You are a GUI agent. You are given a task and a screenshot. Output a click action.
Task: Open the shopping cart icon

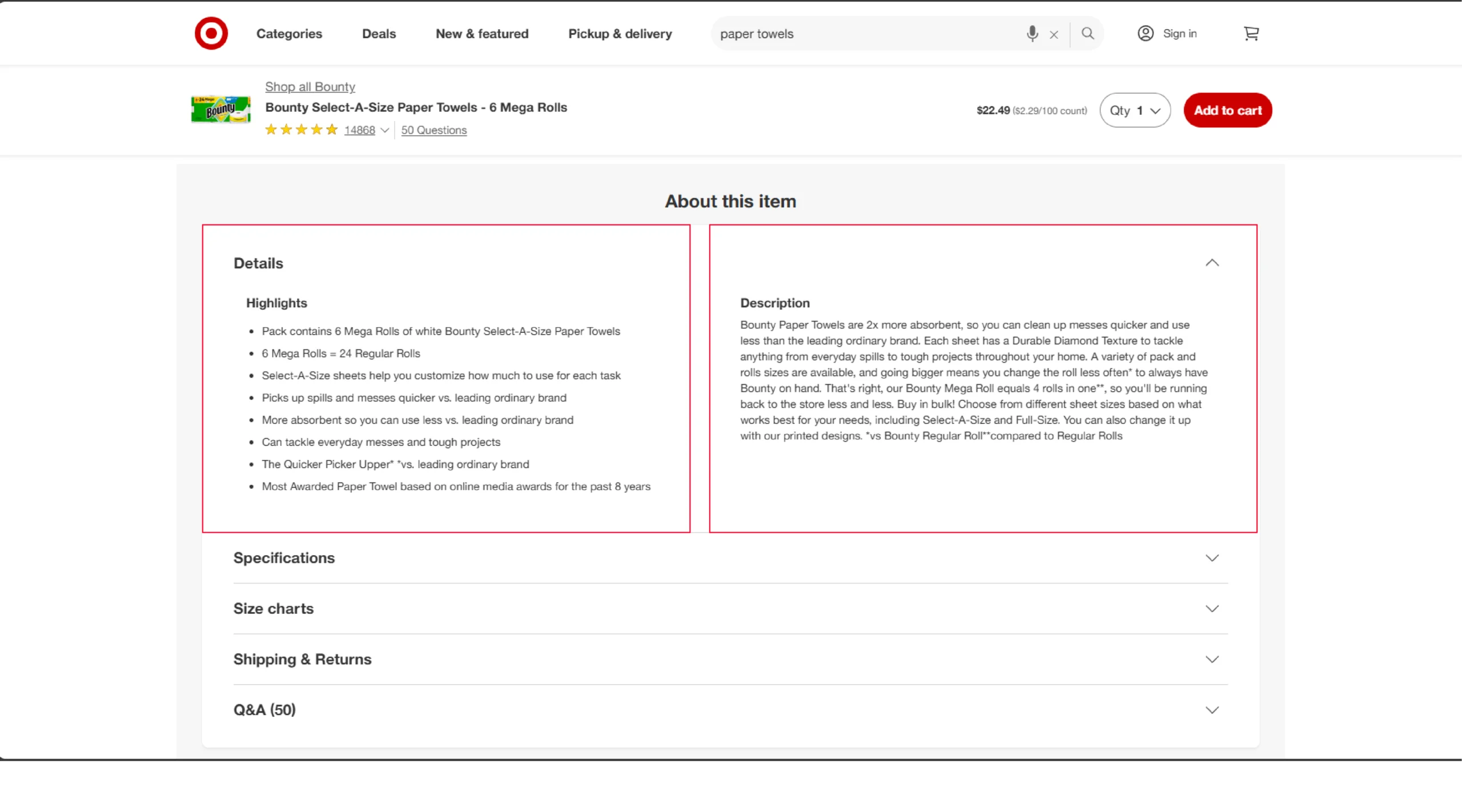pyautogui.click(x=1251, y=34)
